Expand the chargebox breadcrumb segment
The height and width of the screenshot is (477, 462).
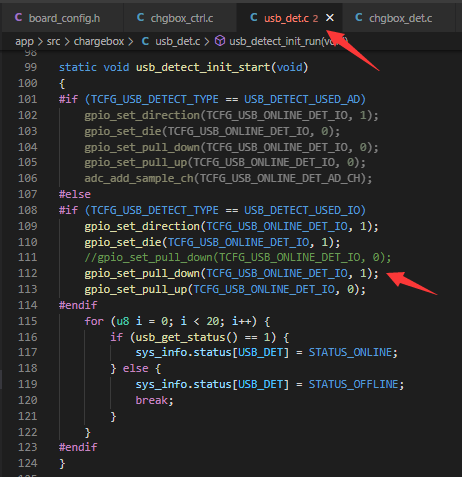pos(99,41)
